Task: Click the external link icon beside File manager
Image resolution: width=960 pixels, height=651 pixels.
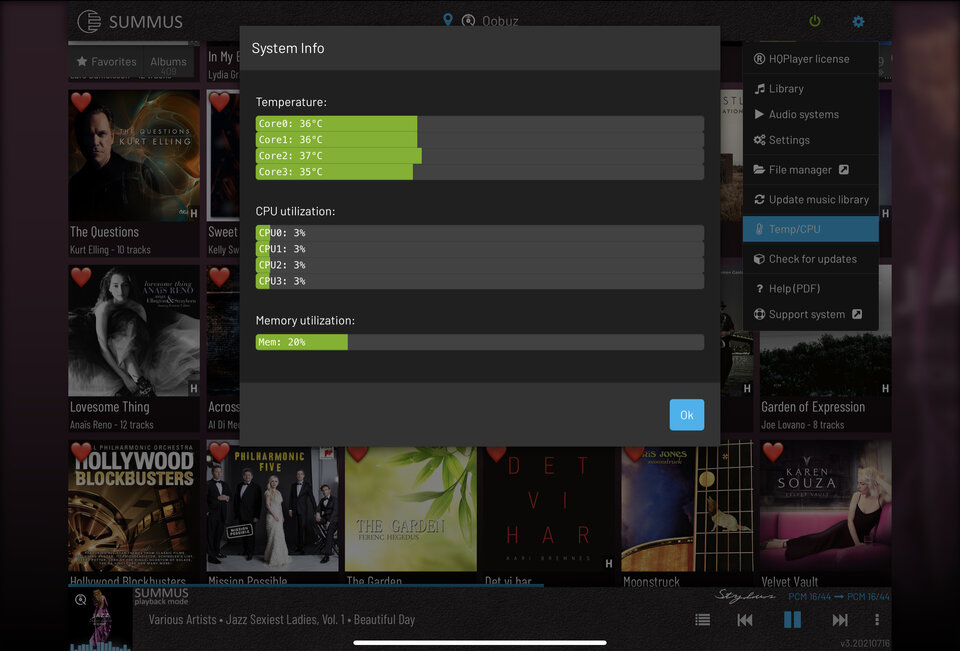Action: pyautogui.click(x=844, y=169)
